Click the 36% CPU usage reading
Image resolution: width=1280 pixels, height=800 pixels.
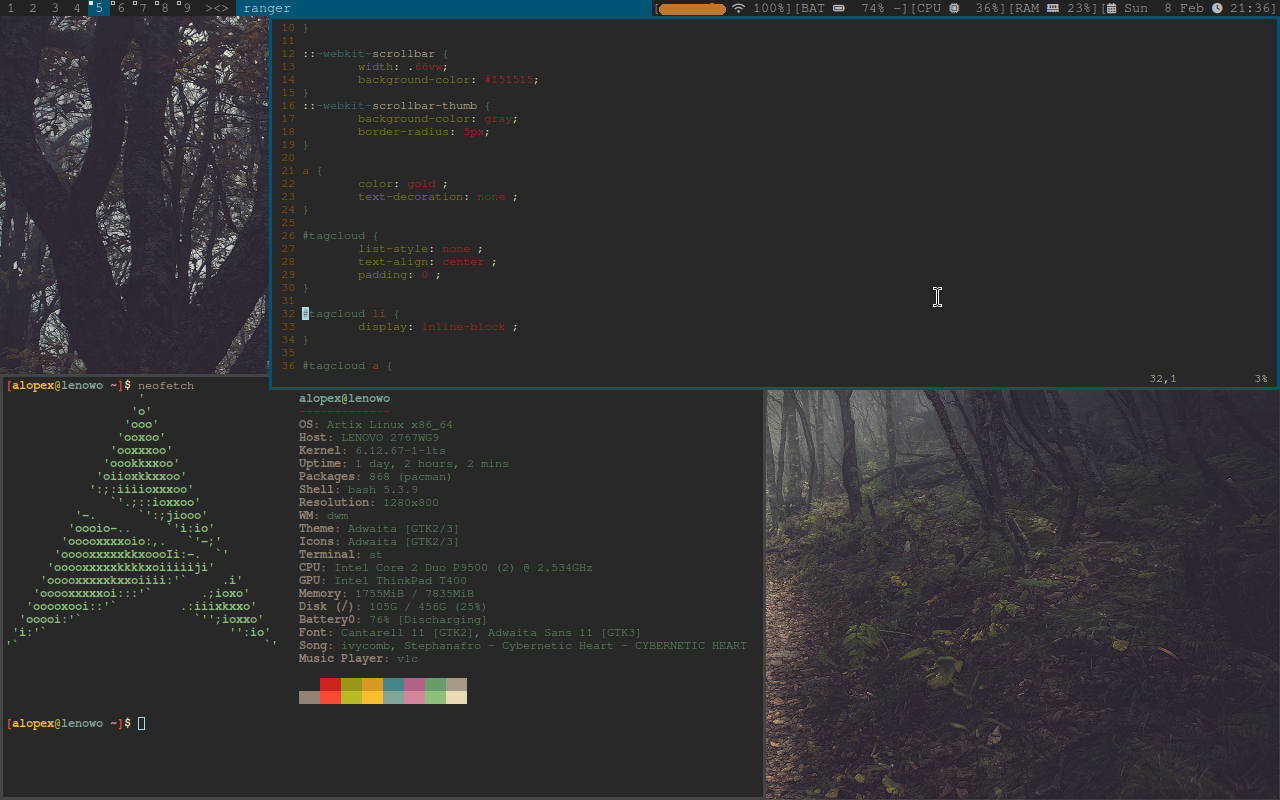(x=987, y=8)
